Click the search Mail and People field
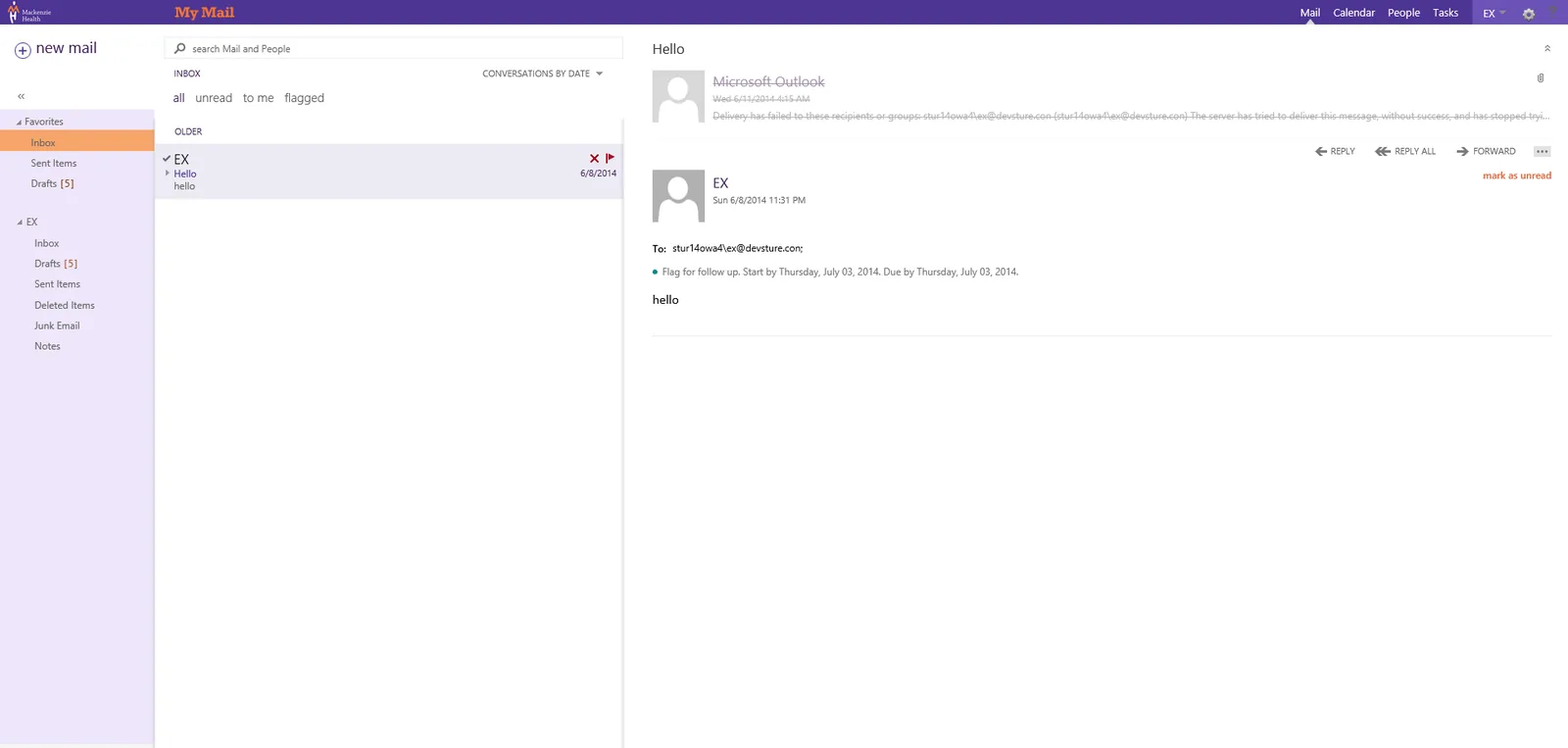The image size is (1568, 748). [393, 48]
